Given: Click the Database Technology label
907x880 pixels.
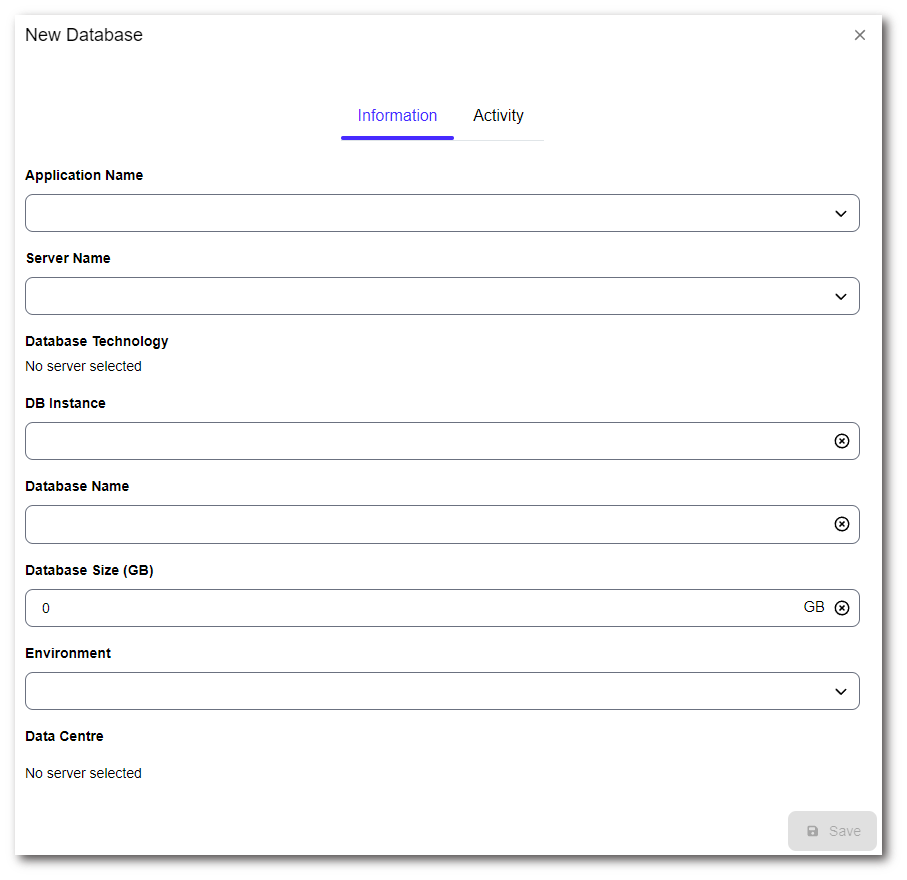Looking at the screenshot, I should 97,341.
